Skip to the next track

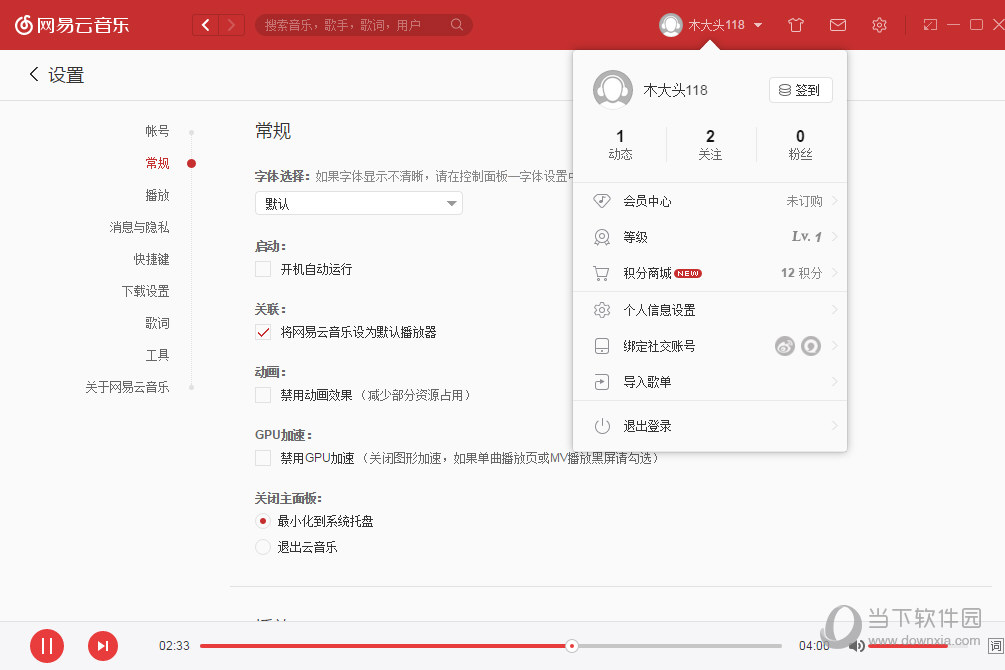pos(102,646)
